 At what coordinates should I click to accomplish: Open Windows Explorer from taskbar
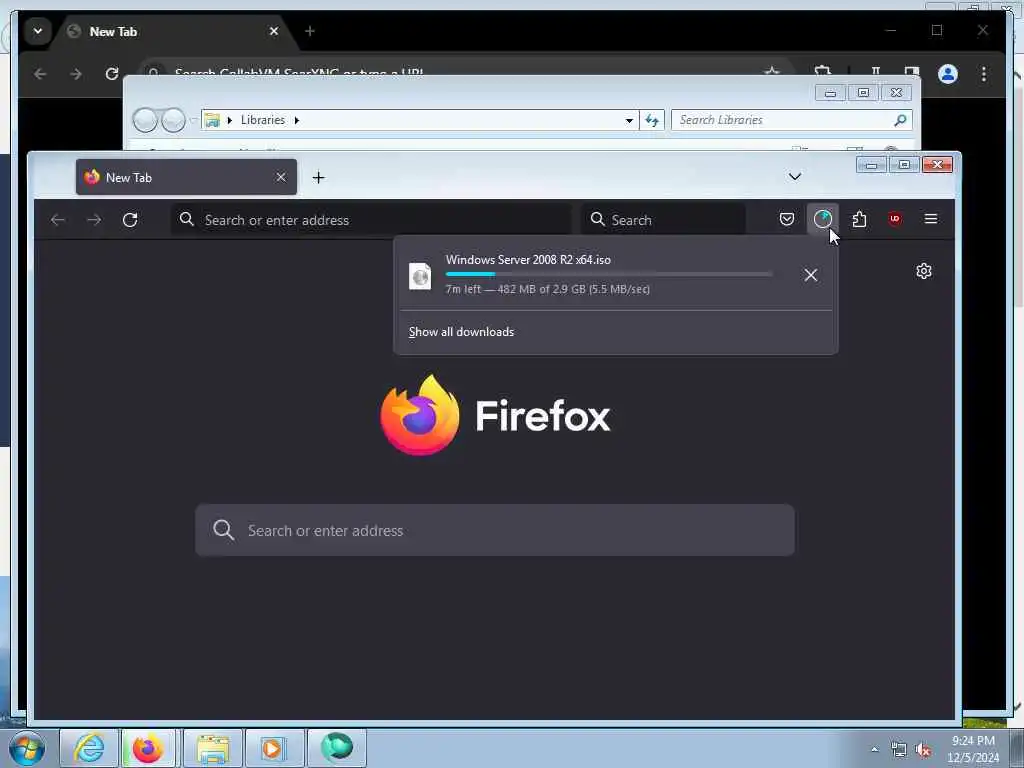[x=212, y=748]
